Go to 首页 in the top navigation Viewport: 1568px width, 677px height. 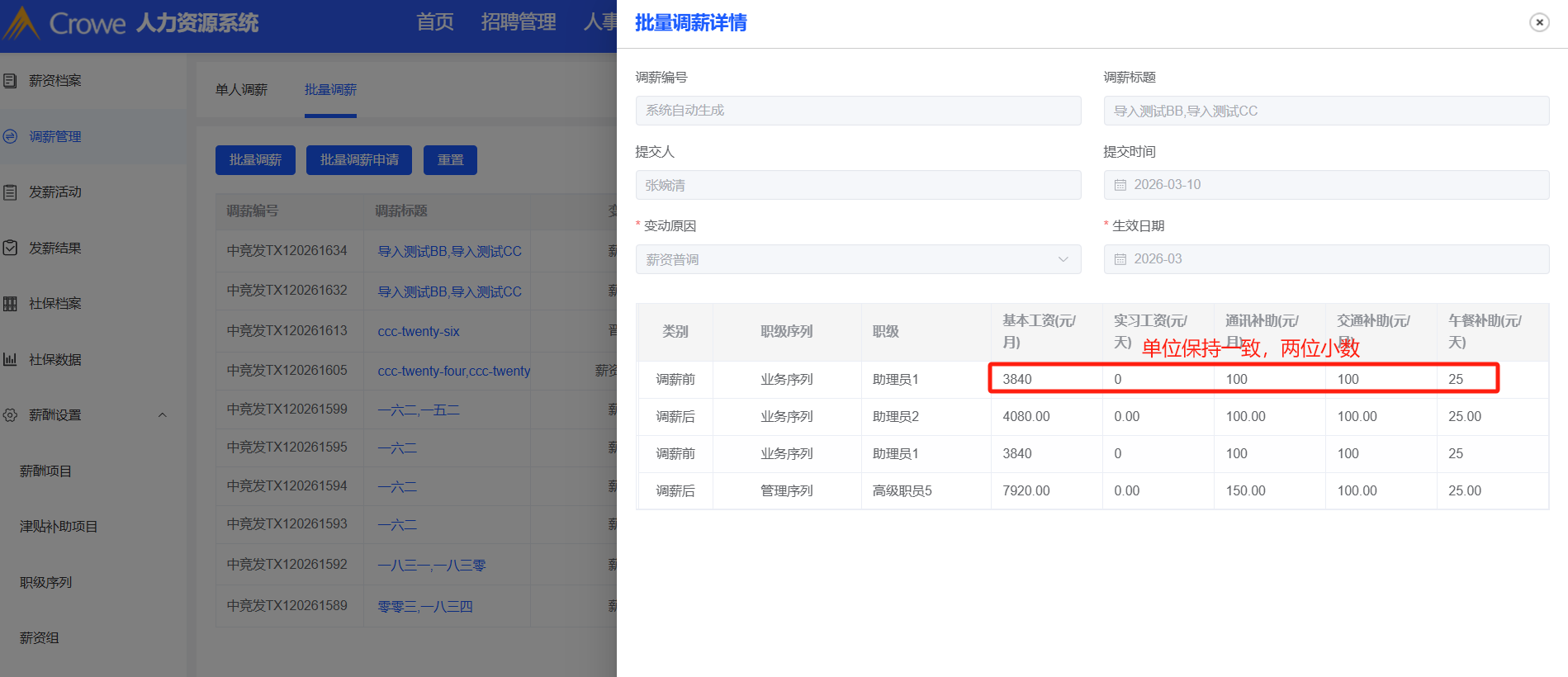click(x=434, y=22)
